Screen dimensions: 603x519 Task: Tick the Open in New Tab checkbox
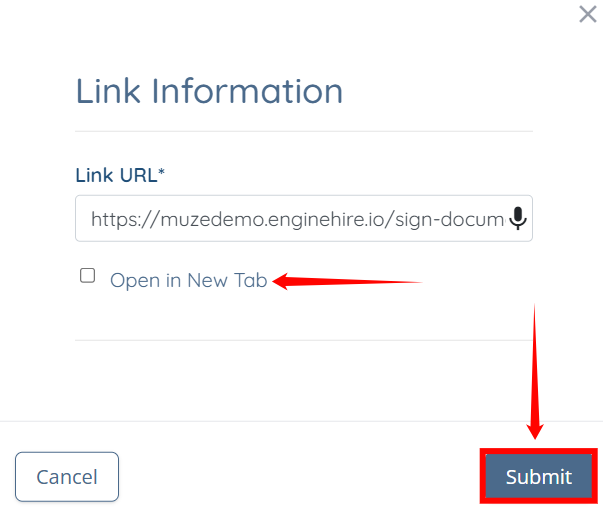click(x=87, y=276)
